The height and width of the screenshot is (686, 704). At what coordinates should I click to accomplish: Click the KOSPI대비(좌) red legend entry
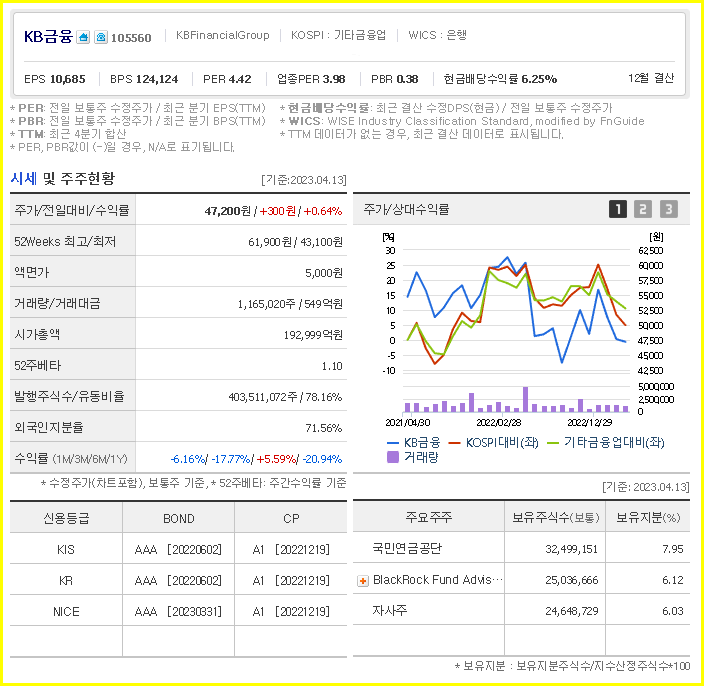[x=493, y=443]
